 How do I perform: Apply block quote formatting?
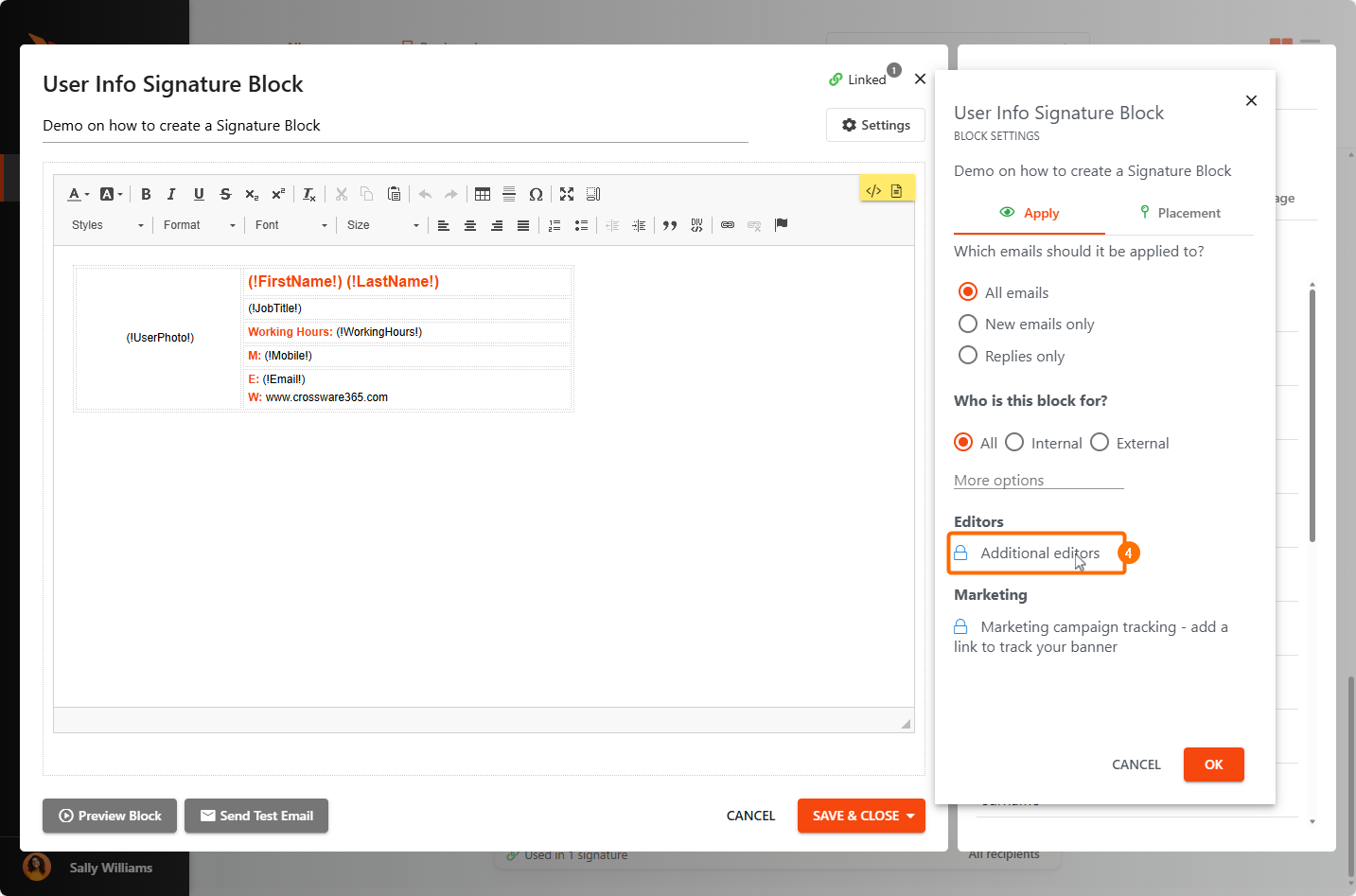670,225
